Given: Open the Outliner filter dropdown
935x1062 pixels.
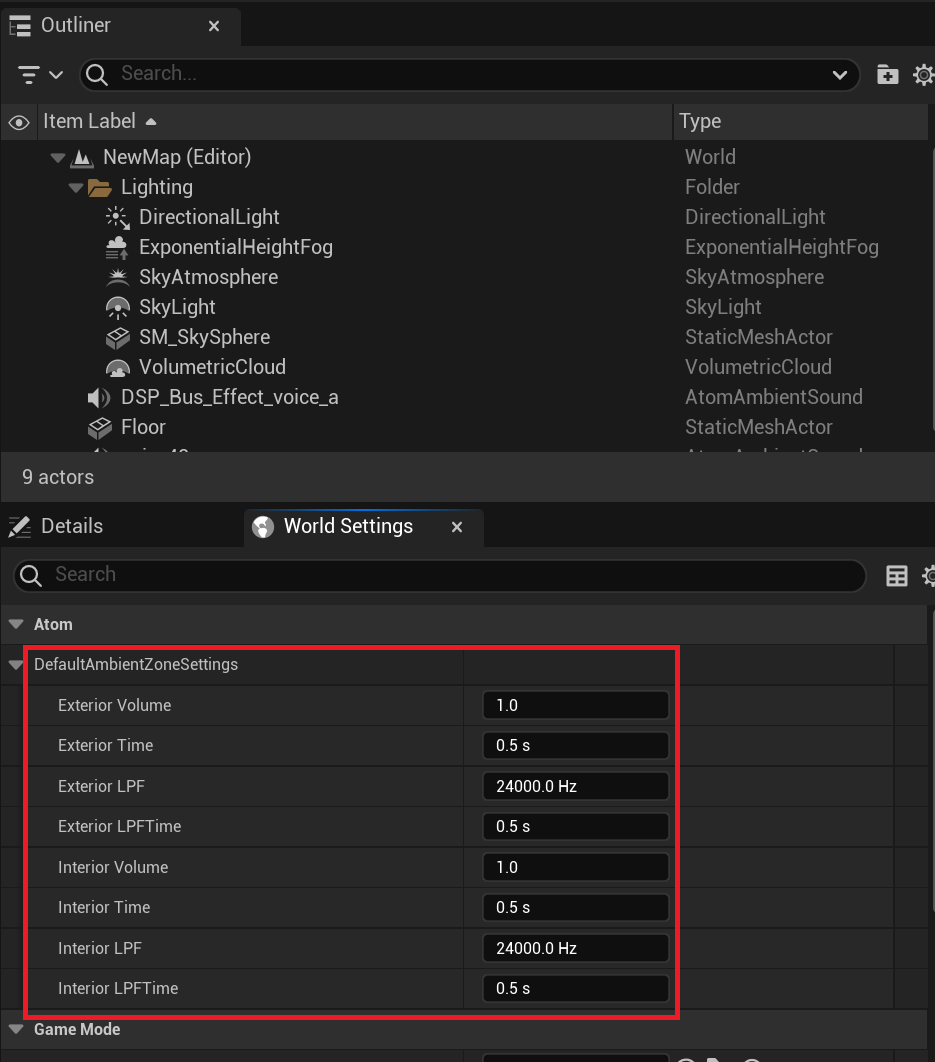Looking at the screenshot, I should 41,74.
